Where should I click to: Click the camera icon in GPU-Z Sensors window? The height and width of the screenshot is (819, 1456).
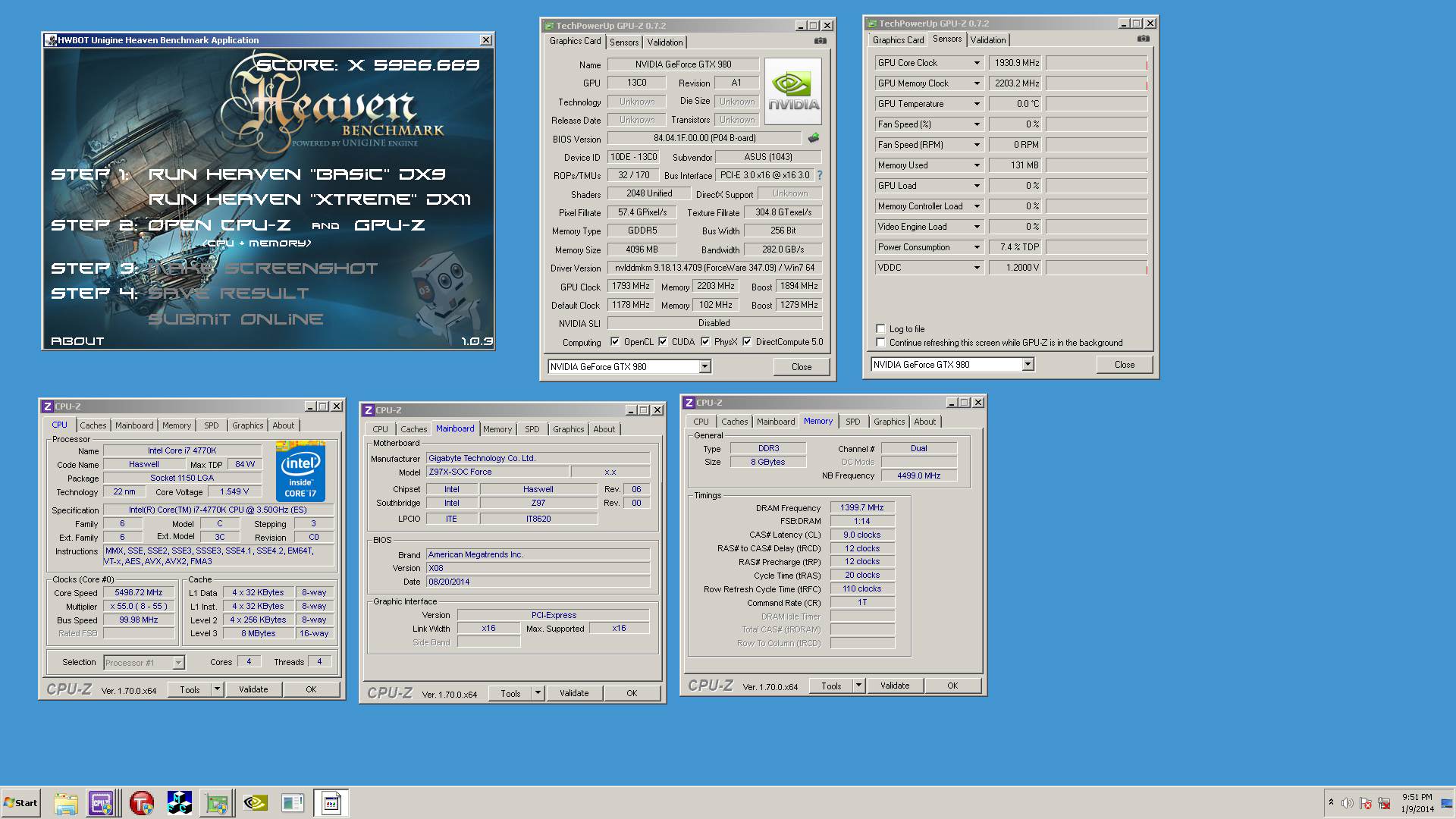[x=1143, y=39]
